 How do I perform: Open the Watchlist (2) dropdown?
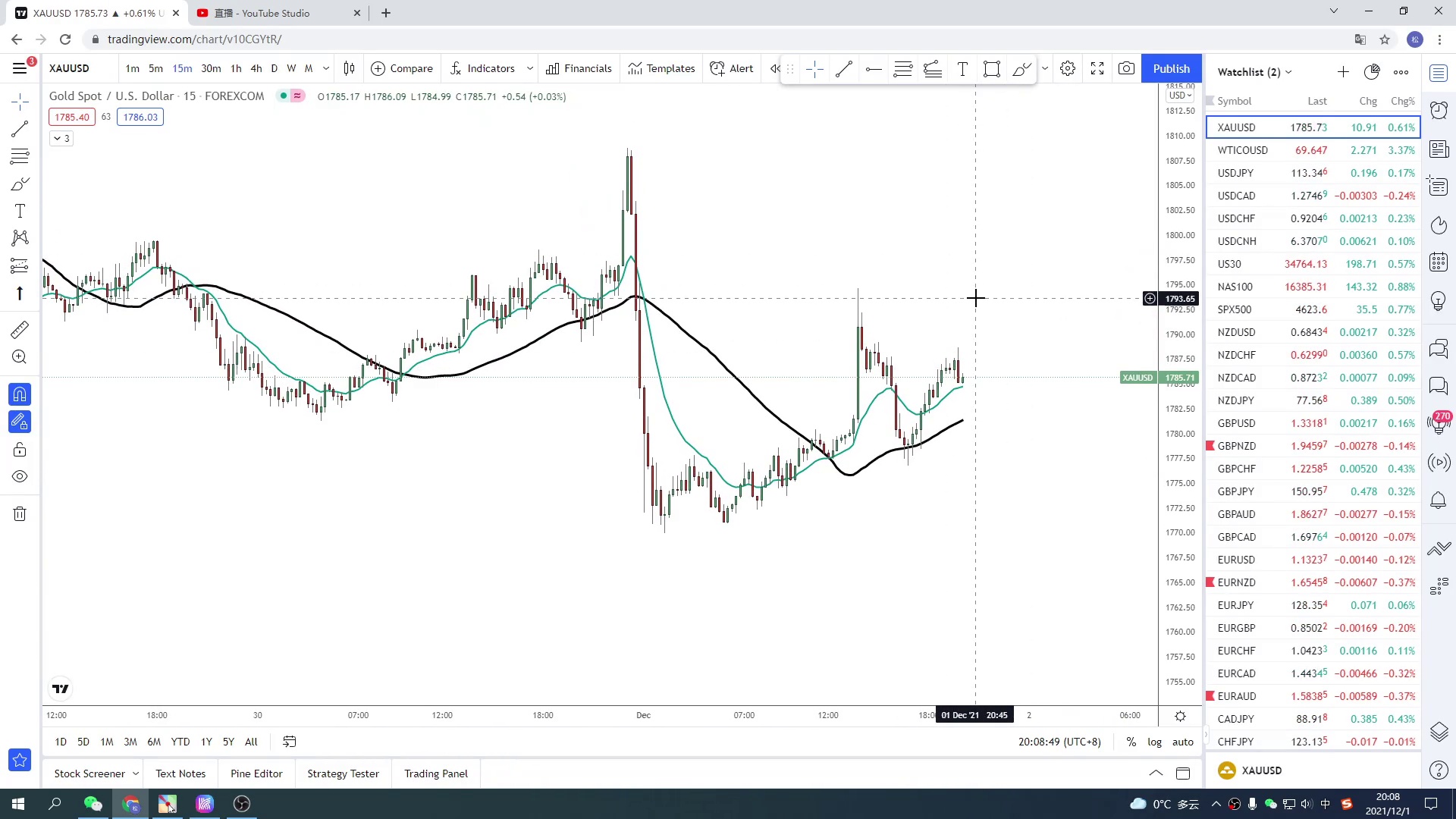click(x=1254, y=72)
